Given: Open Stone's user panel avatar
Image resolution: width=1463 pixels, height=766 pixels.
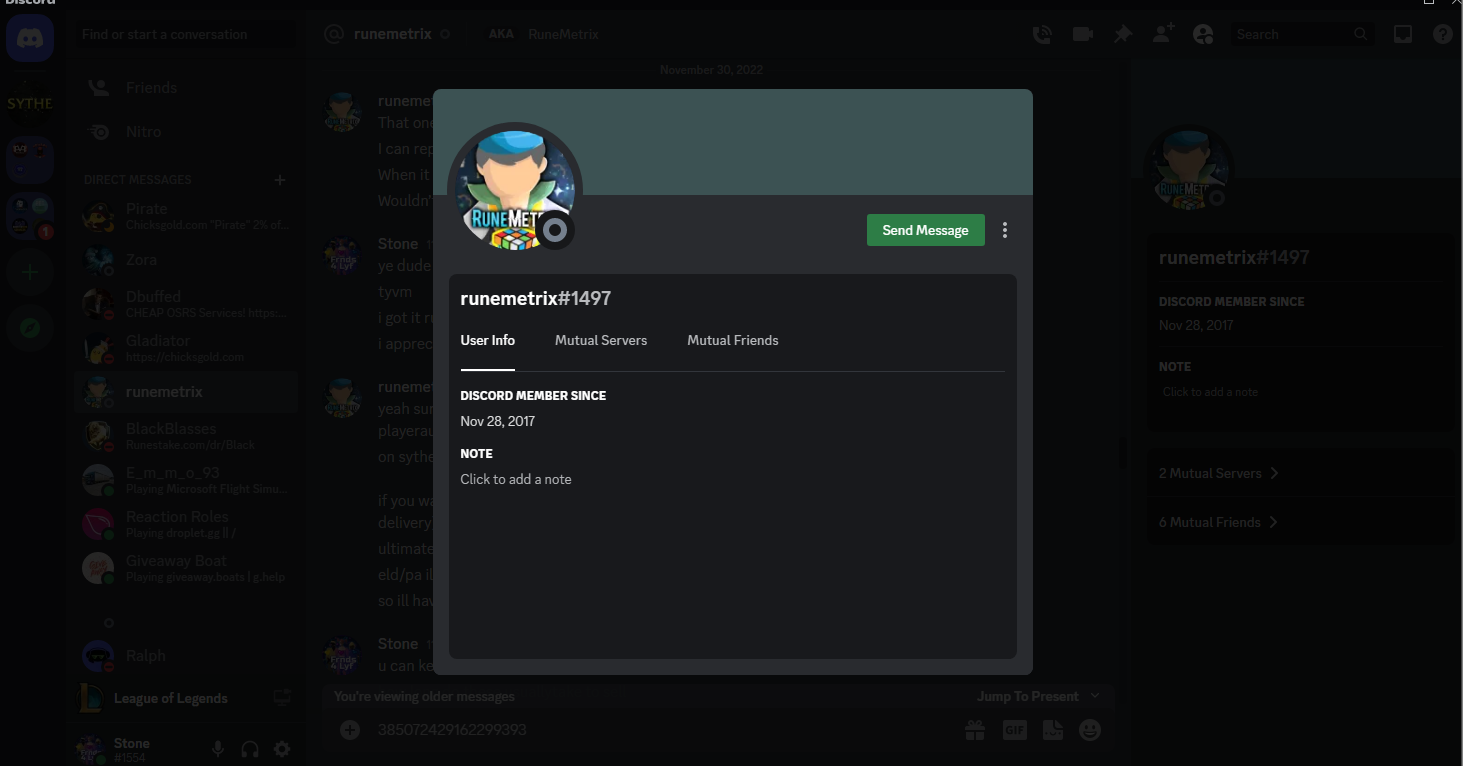Looking at the screenshot, I should pyautogui.click(x=91, y=749).
